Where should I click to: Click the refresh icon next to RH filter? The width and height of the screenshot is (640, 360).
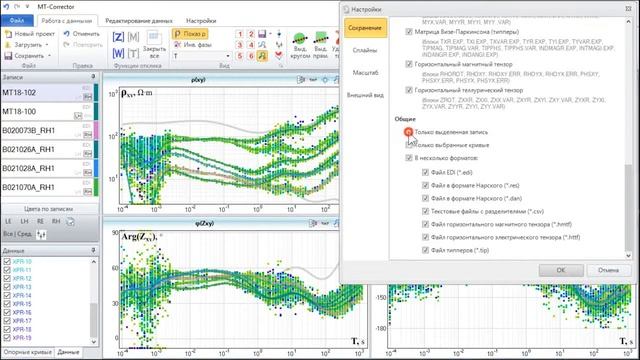click(x=71, y=222)
